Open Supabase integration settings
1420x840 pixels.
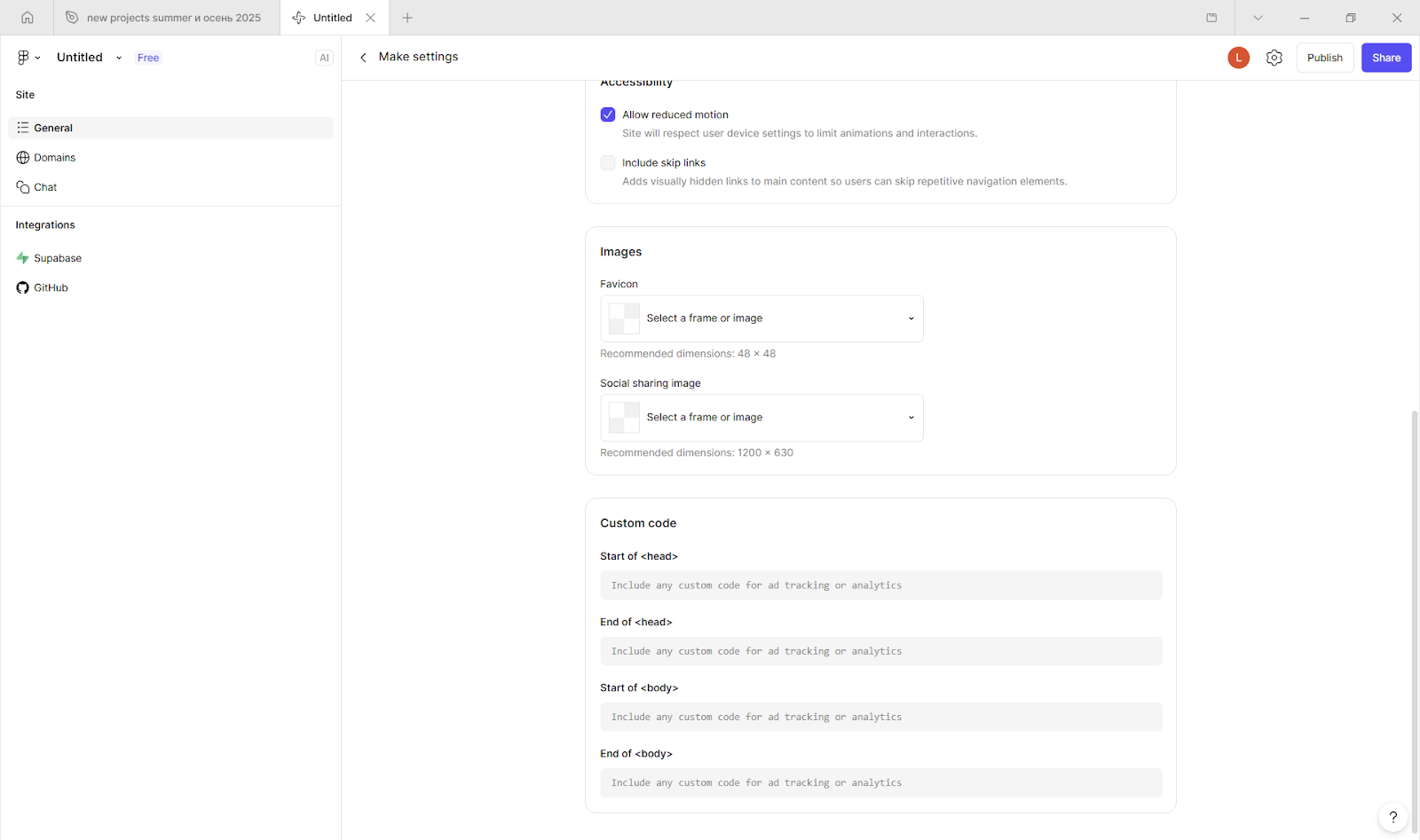58,258
